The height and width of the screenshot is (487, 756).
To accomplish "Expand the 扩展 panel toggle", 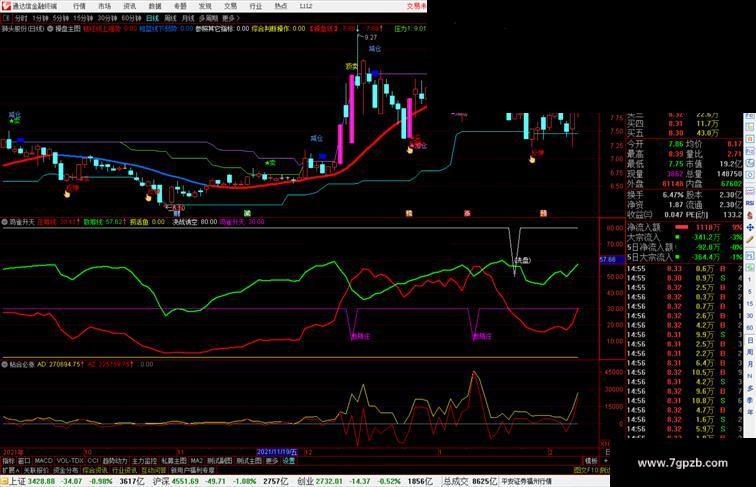I will click(x=10, y=470).
